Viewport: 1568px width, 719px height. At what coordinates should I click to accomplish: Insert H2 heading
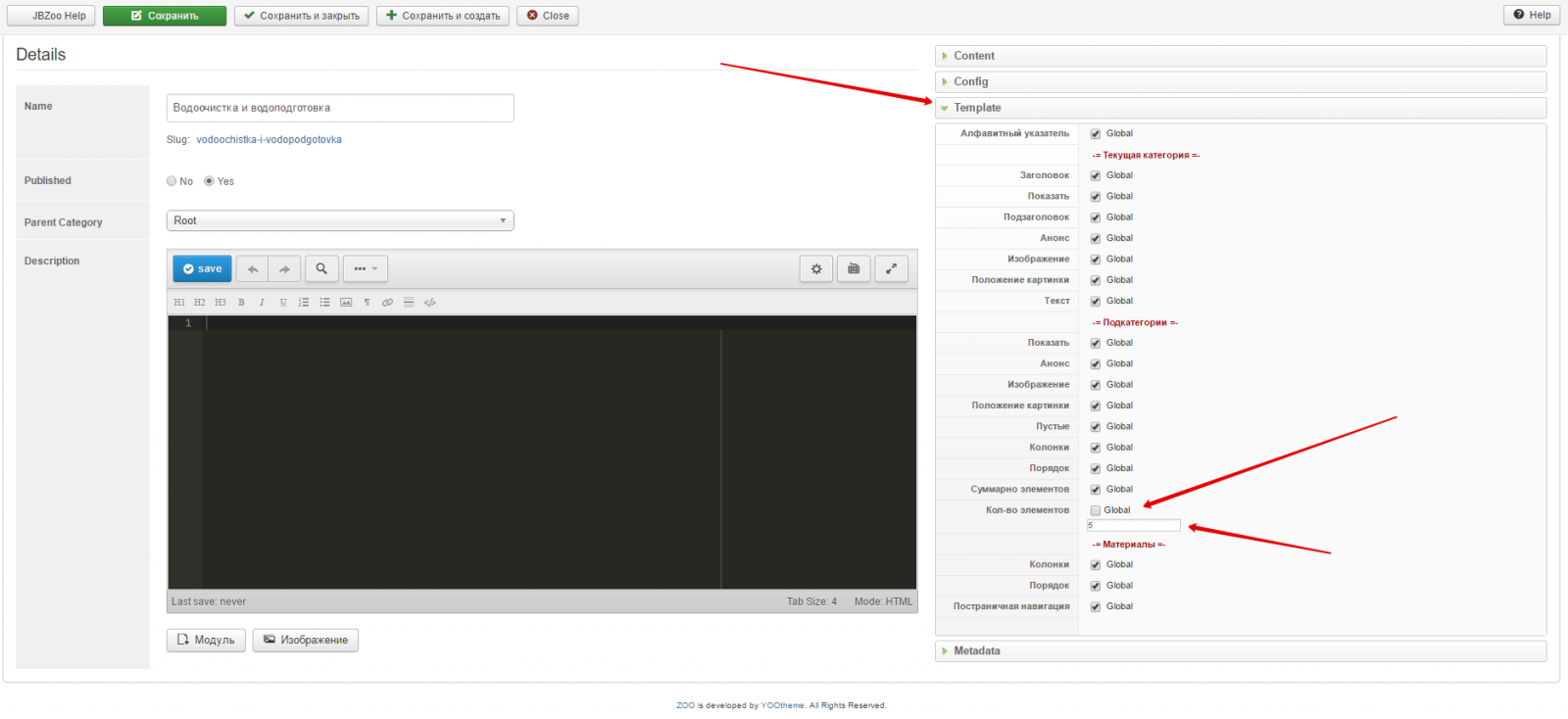(x=200, y=303)
